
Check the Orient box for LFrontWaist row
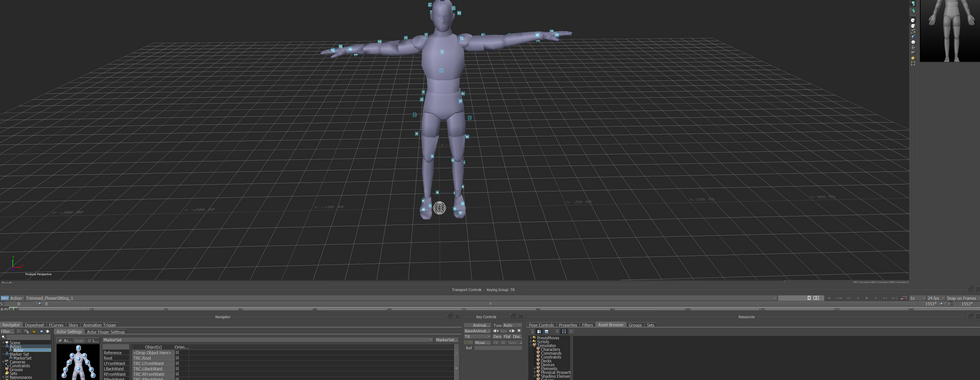(178, 363)
